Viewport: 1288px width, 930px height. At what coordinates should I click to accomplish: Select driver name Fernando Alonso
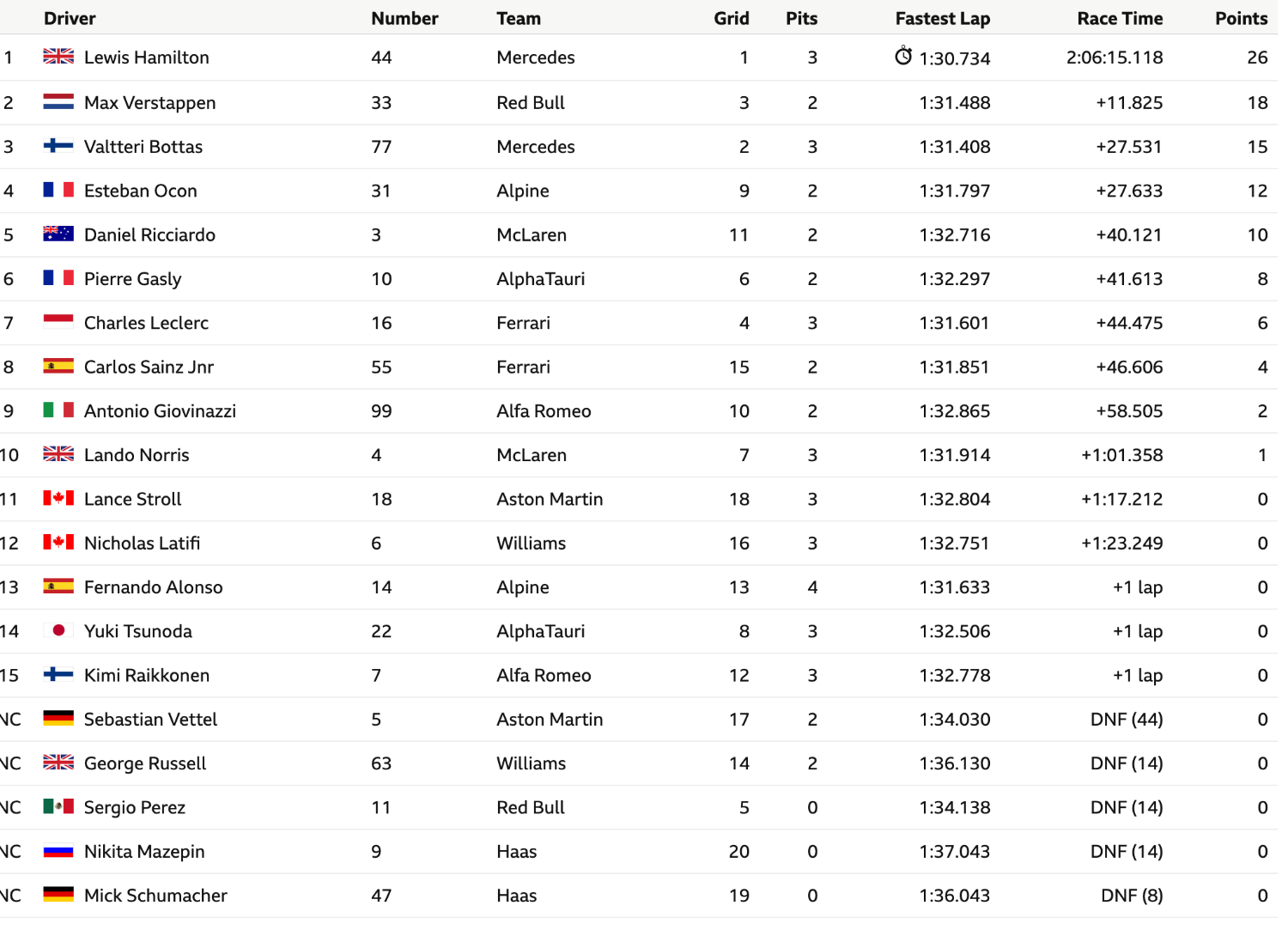pyautogui.click(x=154, y=587)
